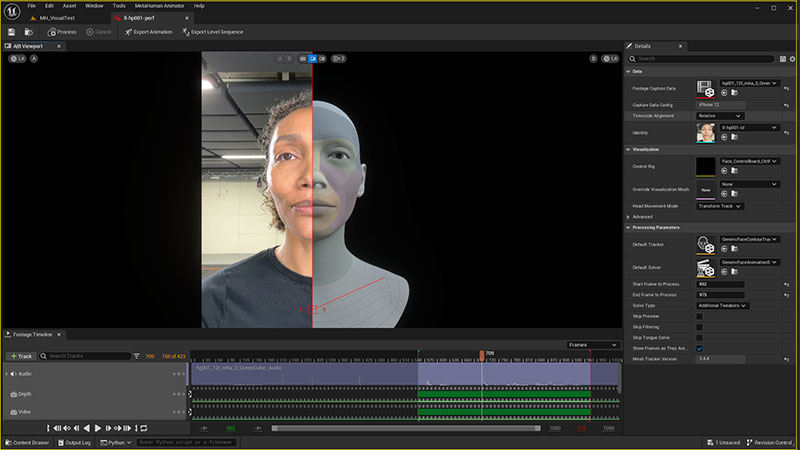Open Solve Type Additional Tweakers dropdown

722,306
